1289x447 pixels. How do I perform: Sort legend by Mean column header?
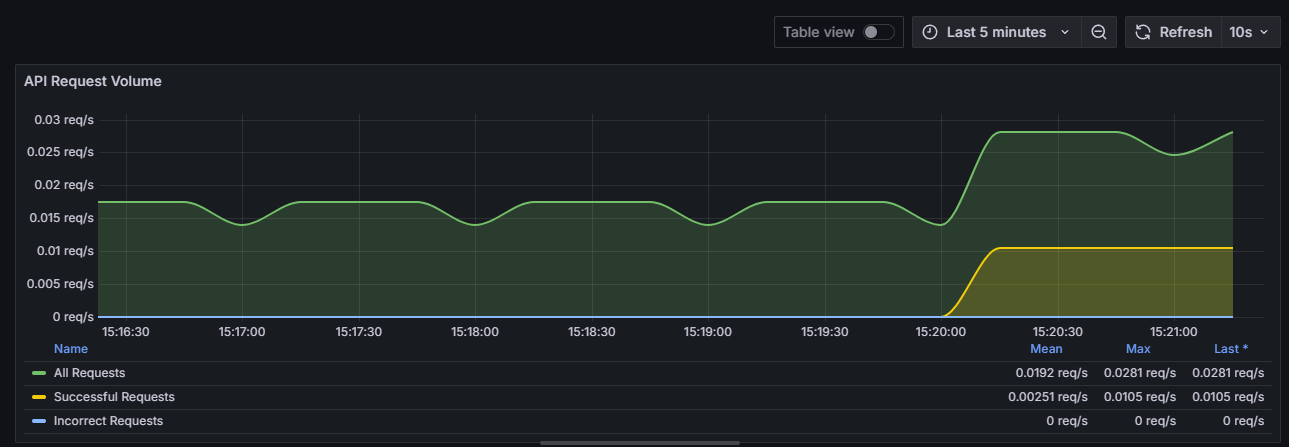point(1046,349)
